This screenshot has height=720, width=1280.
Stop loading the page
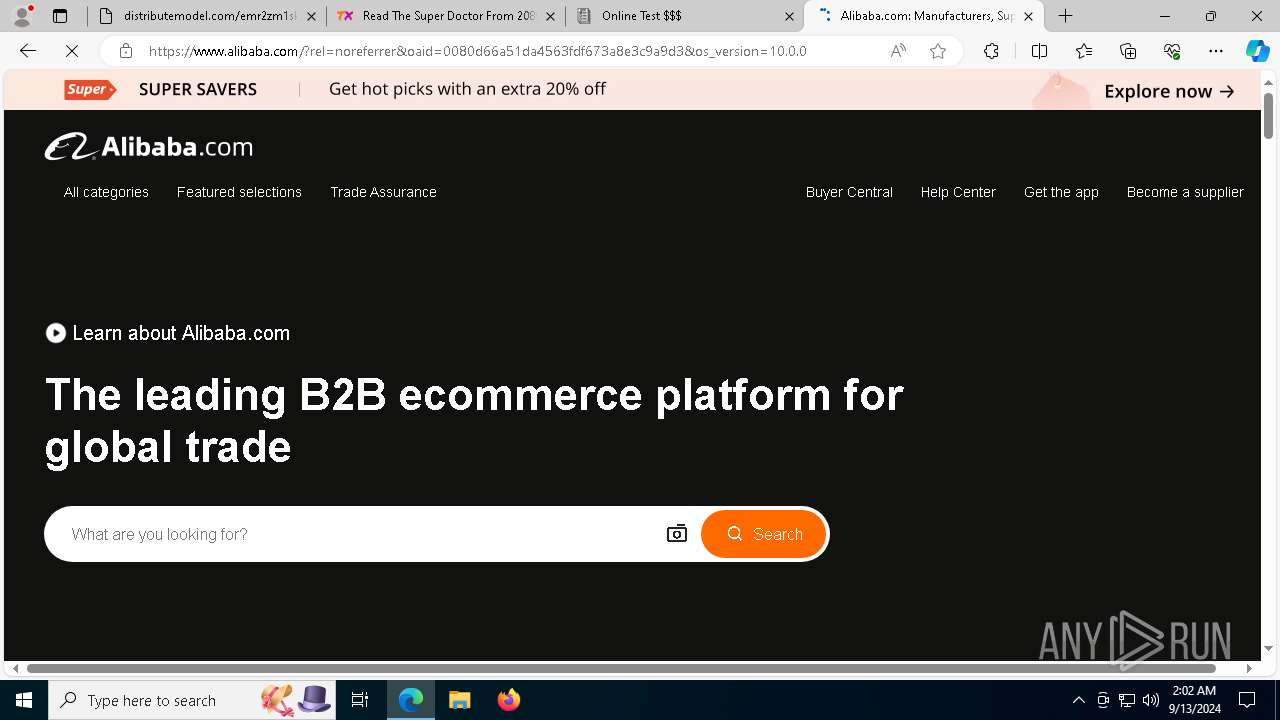click(x=72, y=51)
